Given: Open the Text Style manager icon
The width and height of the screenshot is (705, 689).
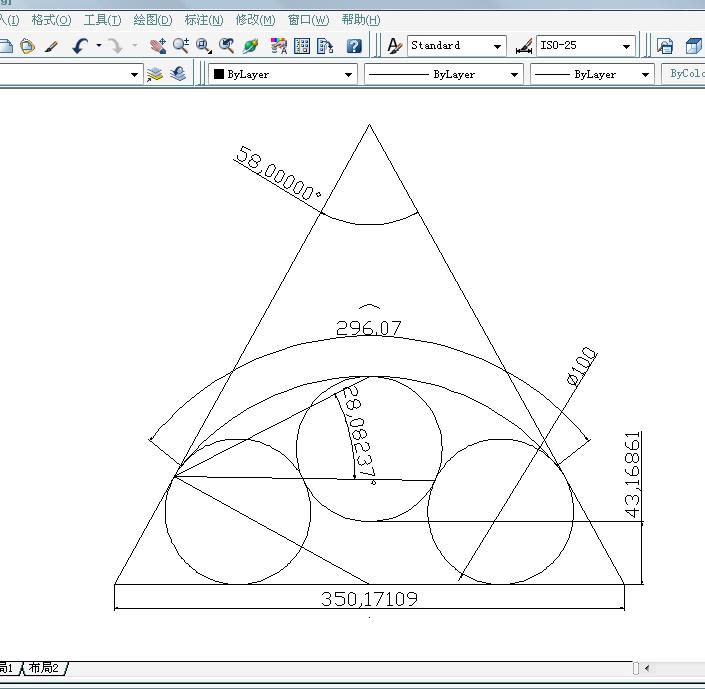Looking at the screenshot, I should 394,46.
